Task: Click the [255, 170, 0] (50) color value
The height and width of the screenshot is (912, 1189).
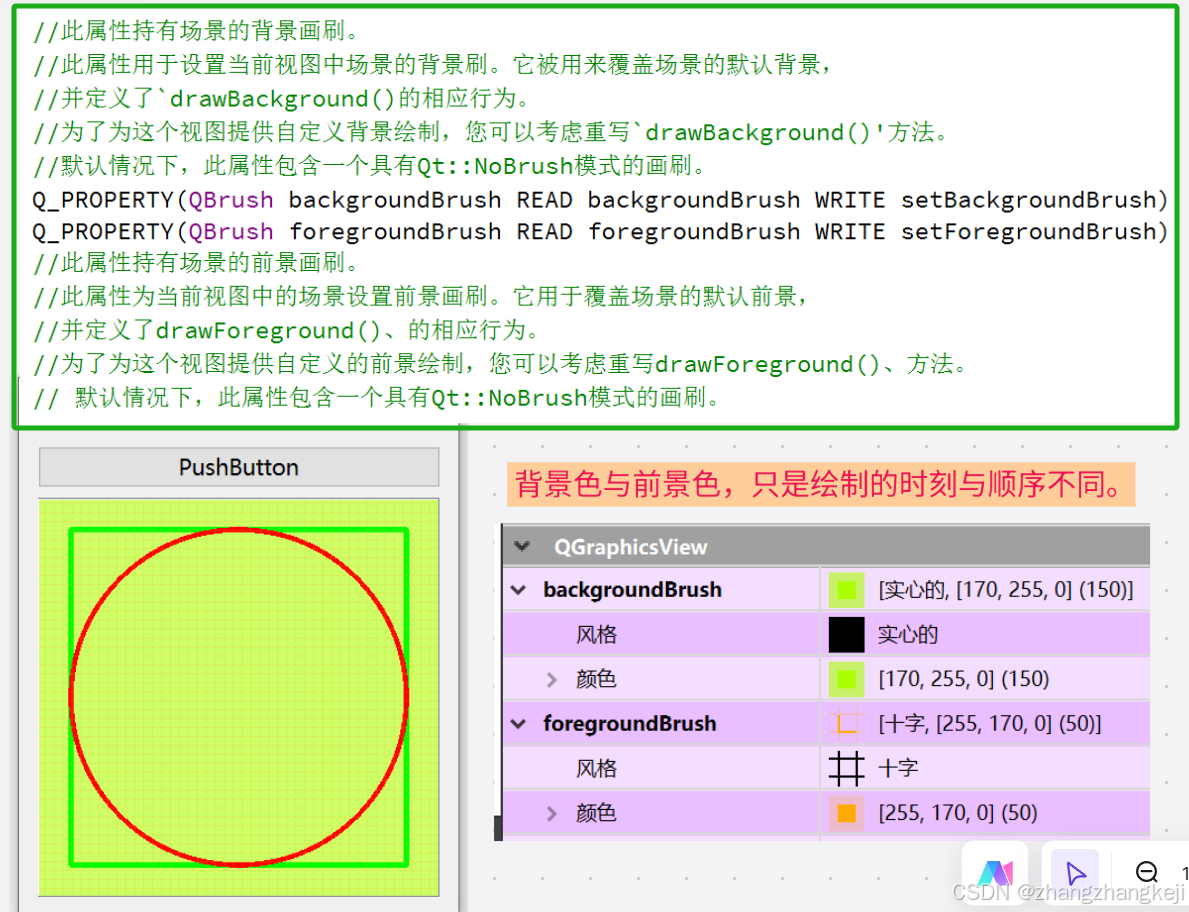Action: pos(958,813)
